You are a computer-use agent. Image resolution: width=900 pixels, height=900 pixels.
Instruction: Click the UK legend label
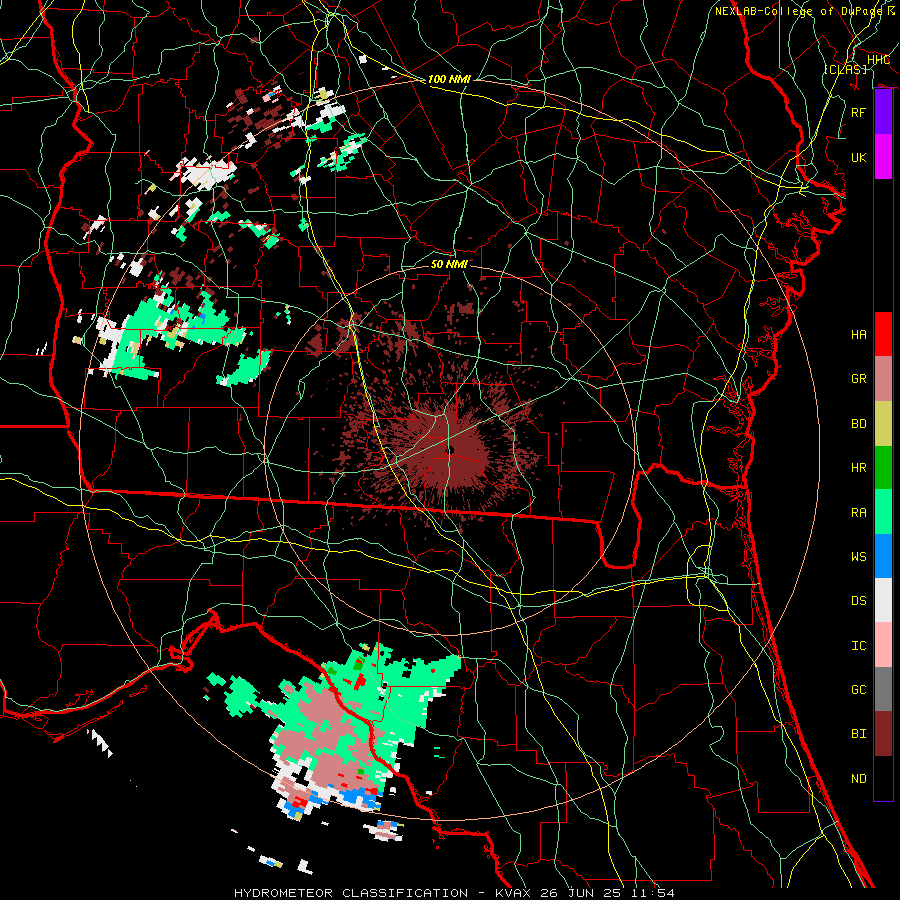pyautogui.click(x=859, y=157)
